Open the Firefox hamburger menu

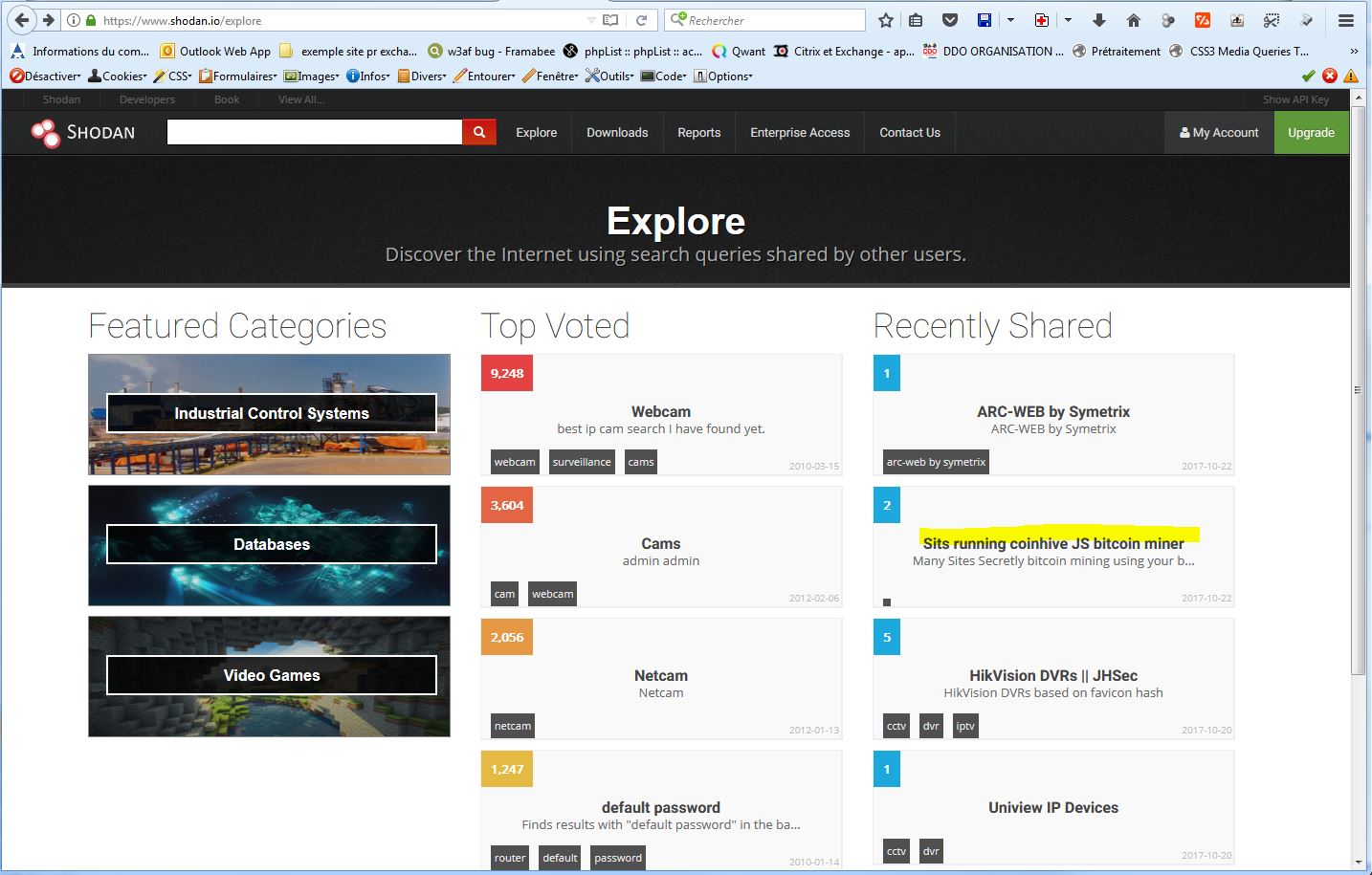[x=1345, y=20]
